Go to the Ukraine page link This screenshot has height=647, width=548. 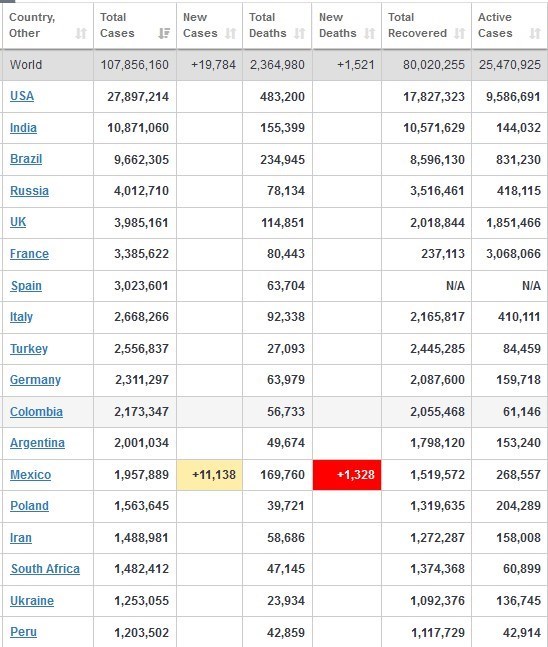(32, 601)
